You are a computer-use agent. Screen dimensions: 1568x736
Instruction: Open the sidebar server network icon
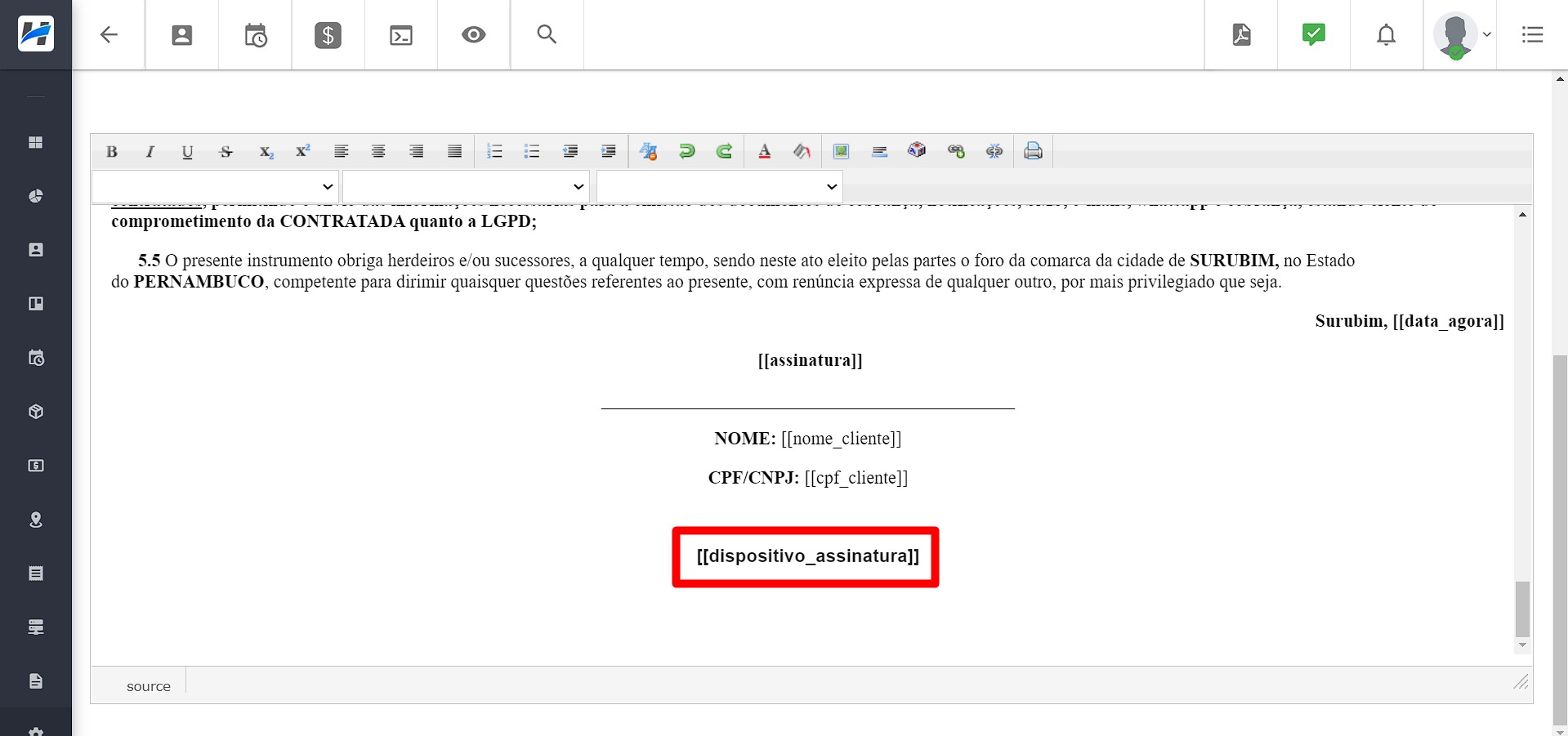click(x=36, y=627)
